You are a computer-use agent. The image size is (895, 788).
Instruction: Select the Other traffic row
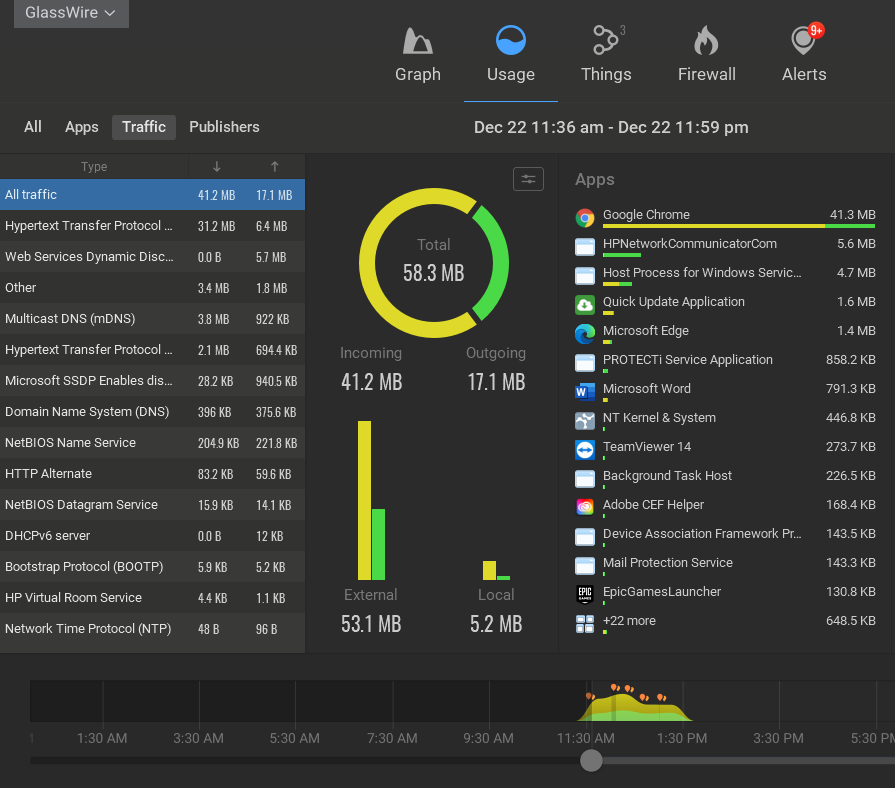point(152,288)
